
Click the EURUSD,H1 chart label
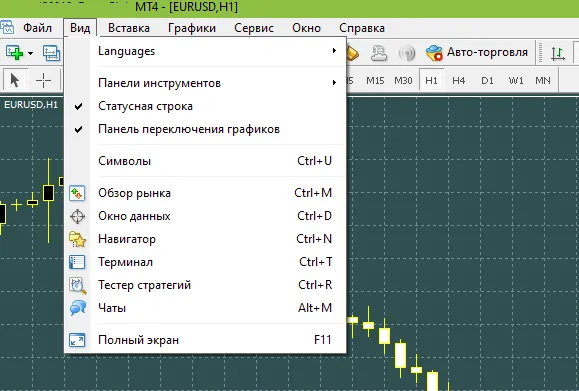click(31, 105)
